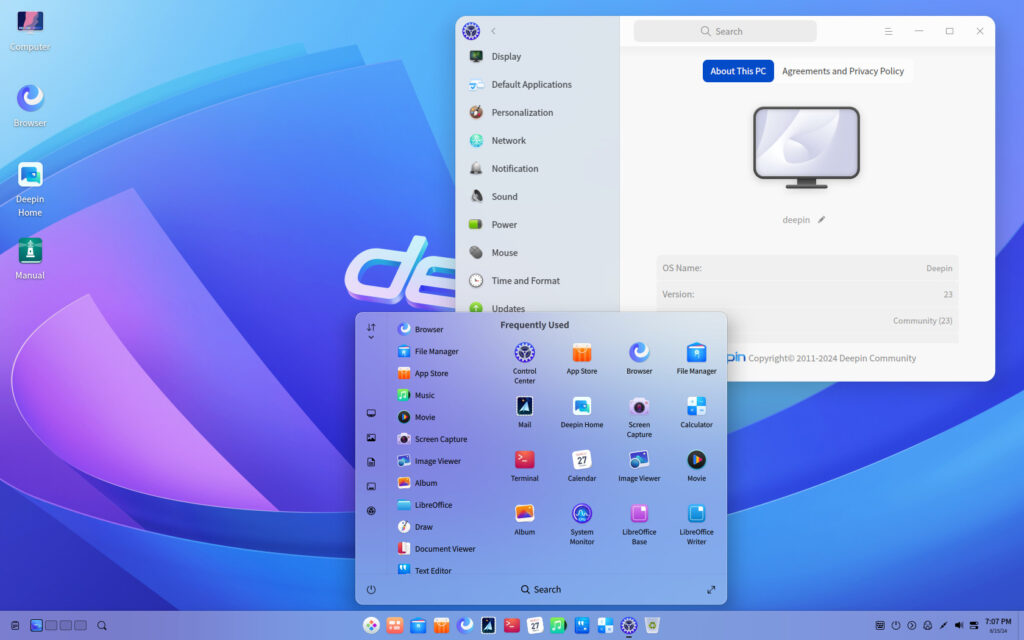1024x640 pixels.
Task: Switch to Agreements and Privacy Policy tab
Action: 842,71
